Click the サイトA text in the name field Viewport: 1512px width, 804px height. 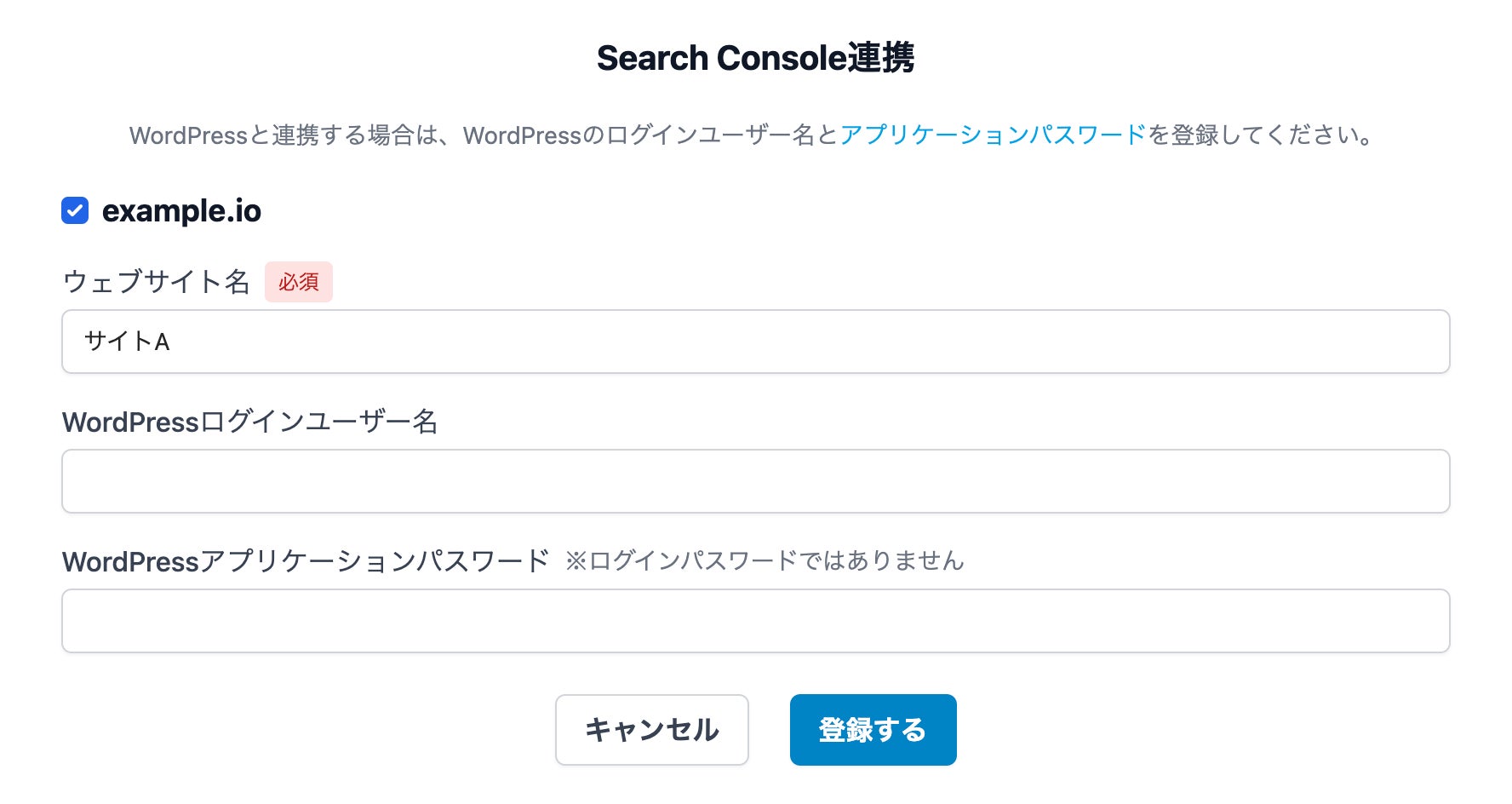pos(128,342)
